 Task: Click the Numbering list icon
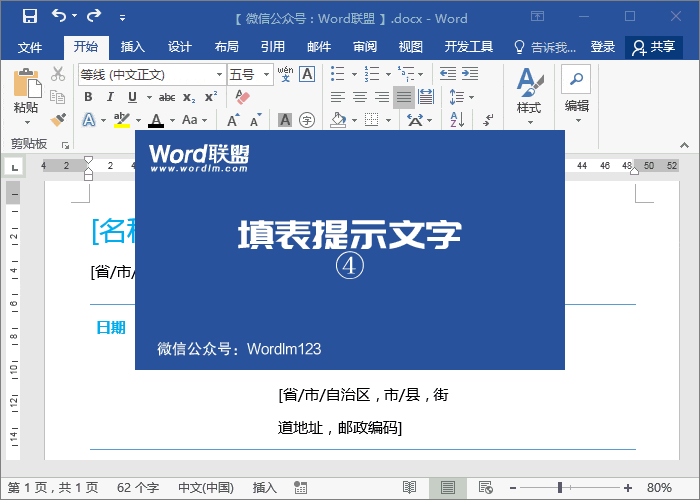click(x=371, y=74)
